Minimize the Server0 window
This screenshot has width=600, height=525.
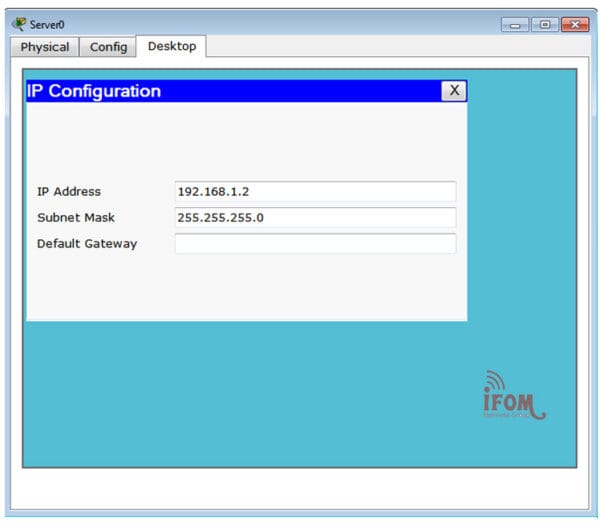pos(516,24)
